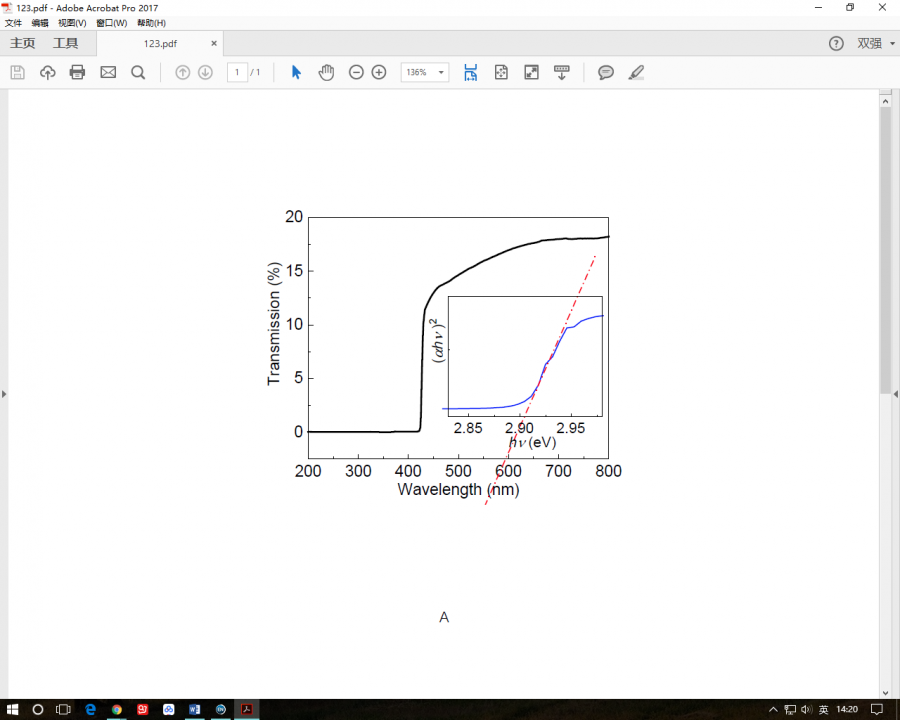Click the print icon in the toolbar
Screen dimensions: 900x720
(x=78, y=72)
